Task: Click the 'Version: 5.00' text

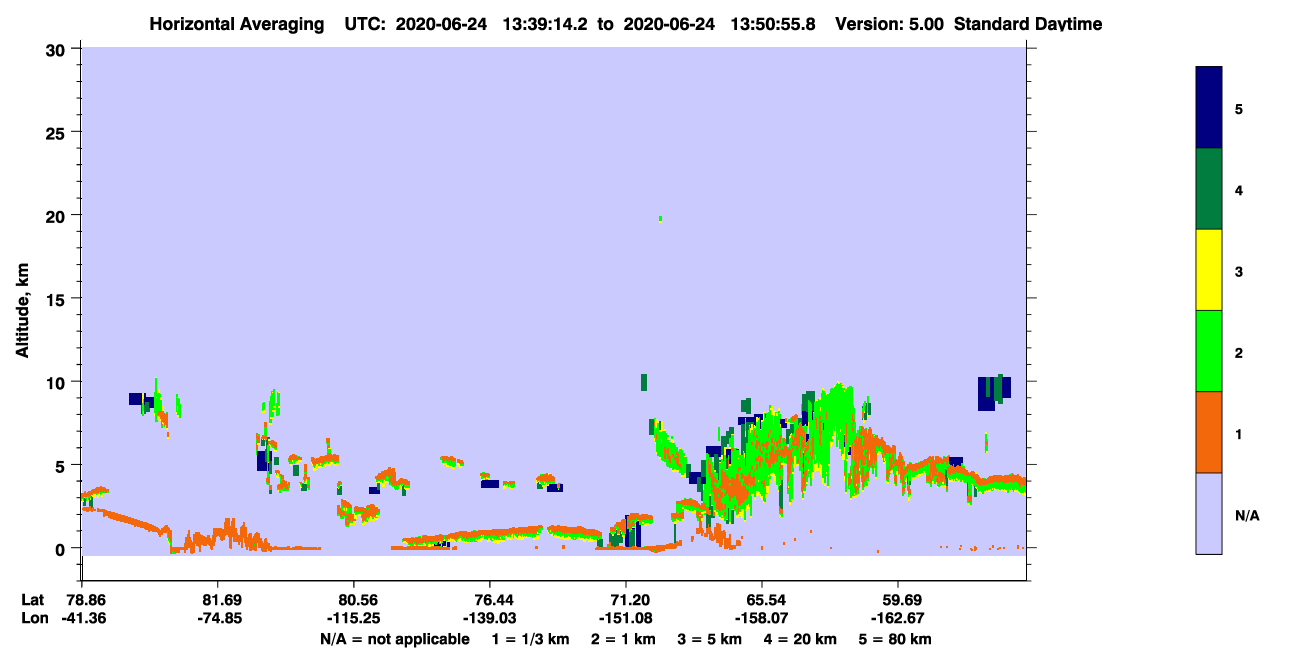Action: [888, 23]
